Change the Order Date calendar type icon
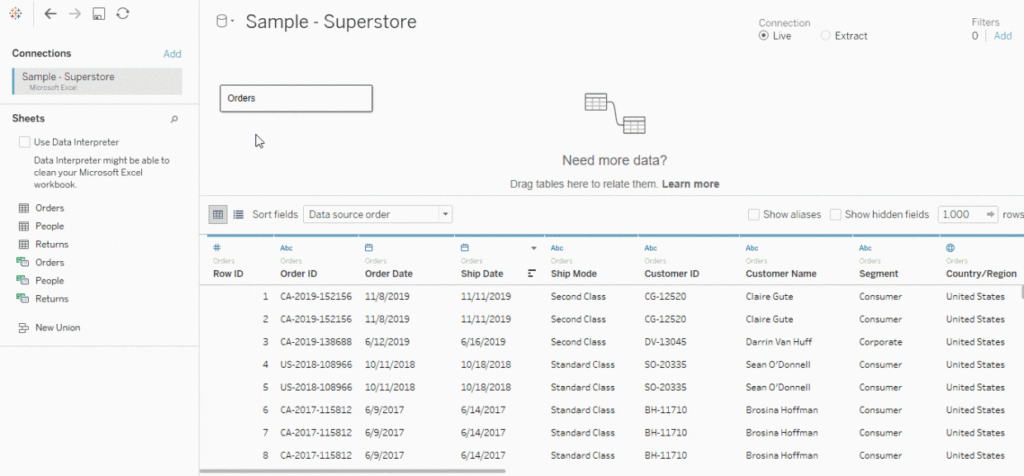Viewport: 1024px width, 476px height. [368, 248]
